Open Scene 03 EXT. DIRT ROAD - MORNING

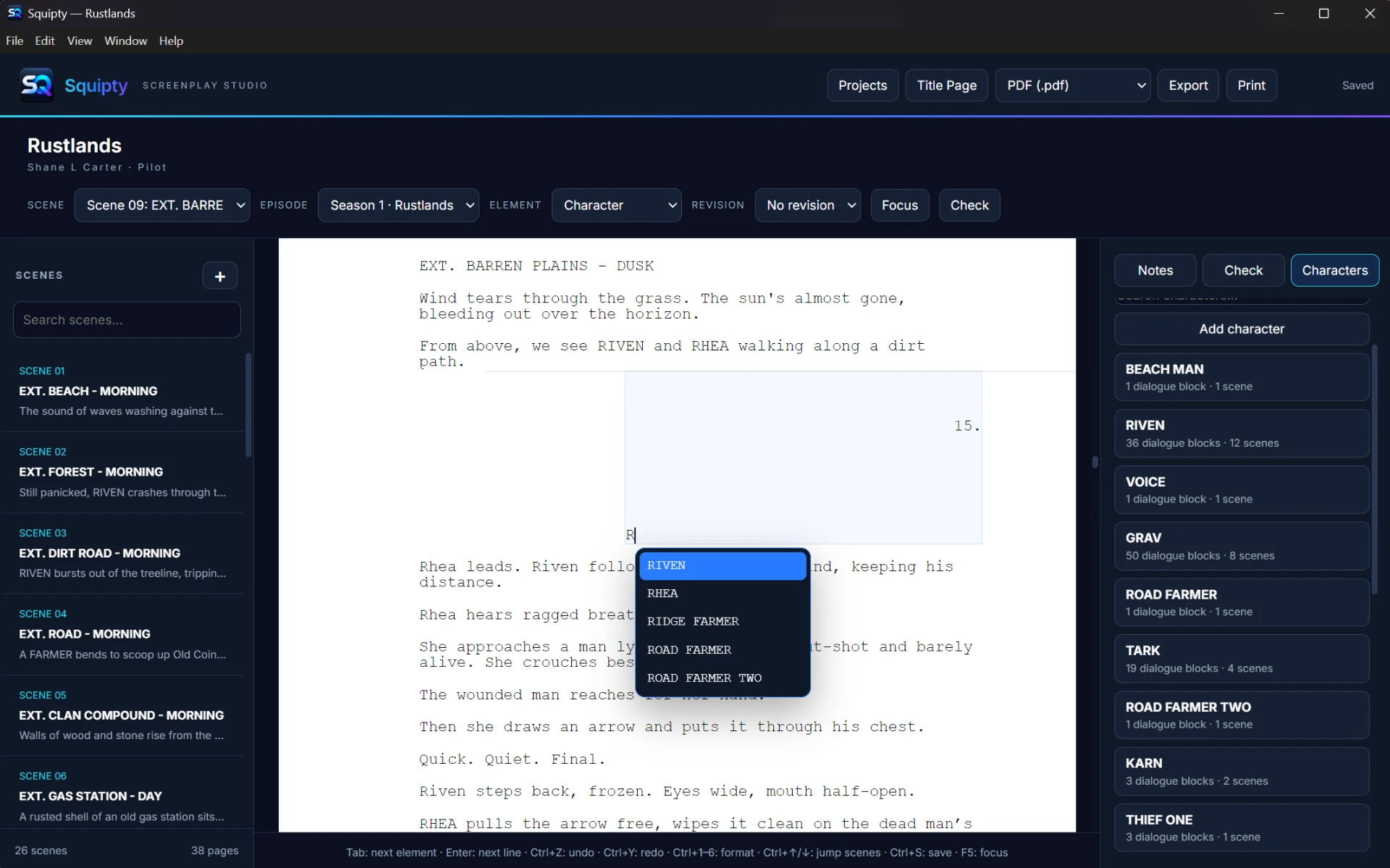[123, 553]
